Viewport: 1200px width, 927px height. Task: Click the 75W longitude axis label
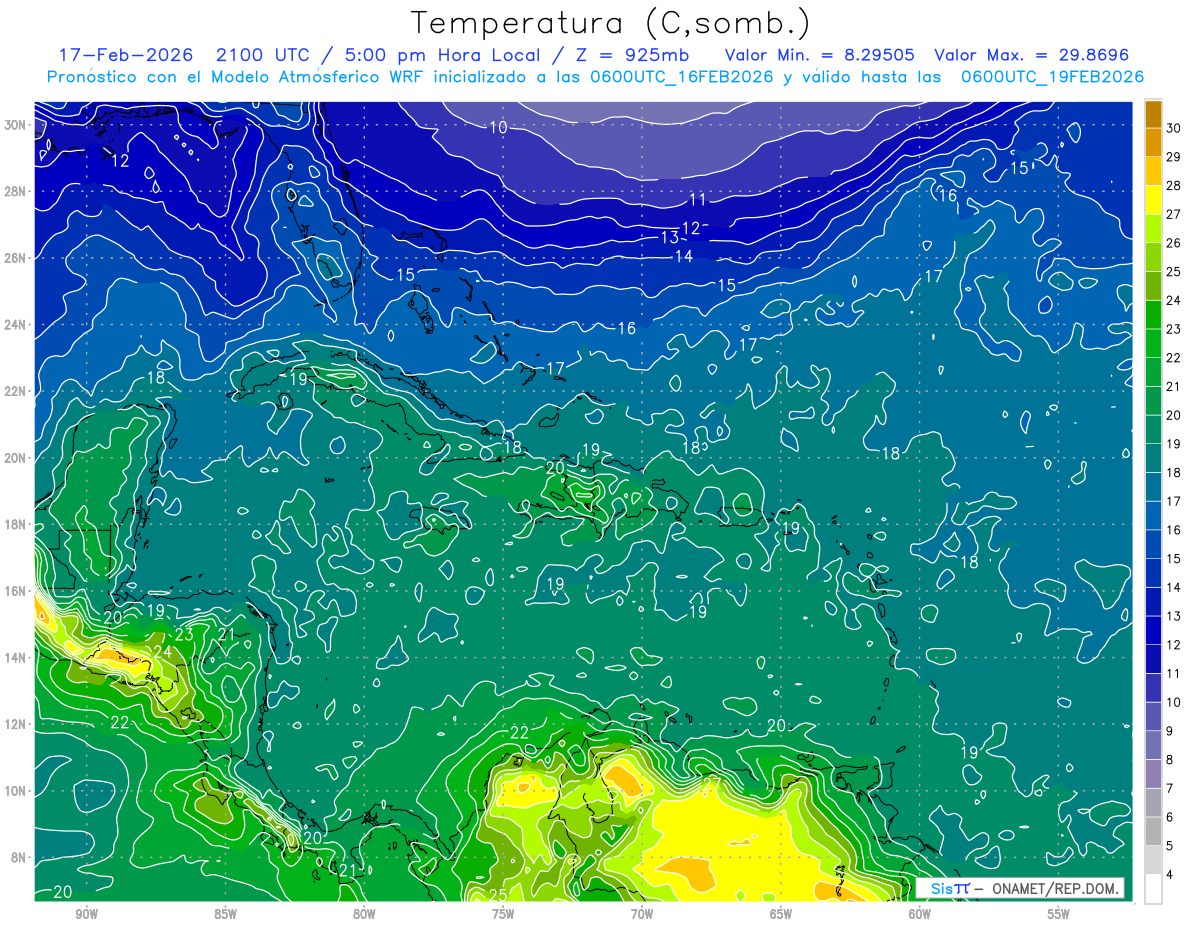tap(503, 914)
